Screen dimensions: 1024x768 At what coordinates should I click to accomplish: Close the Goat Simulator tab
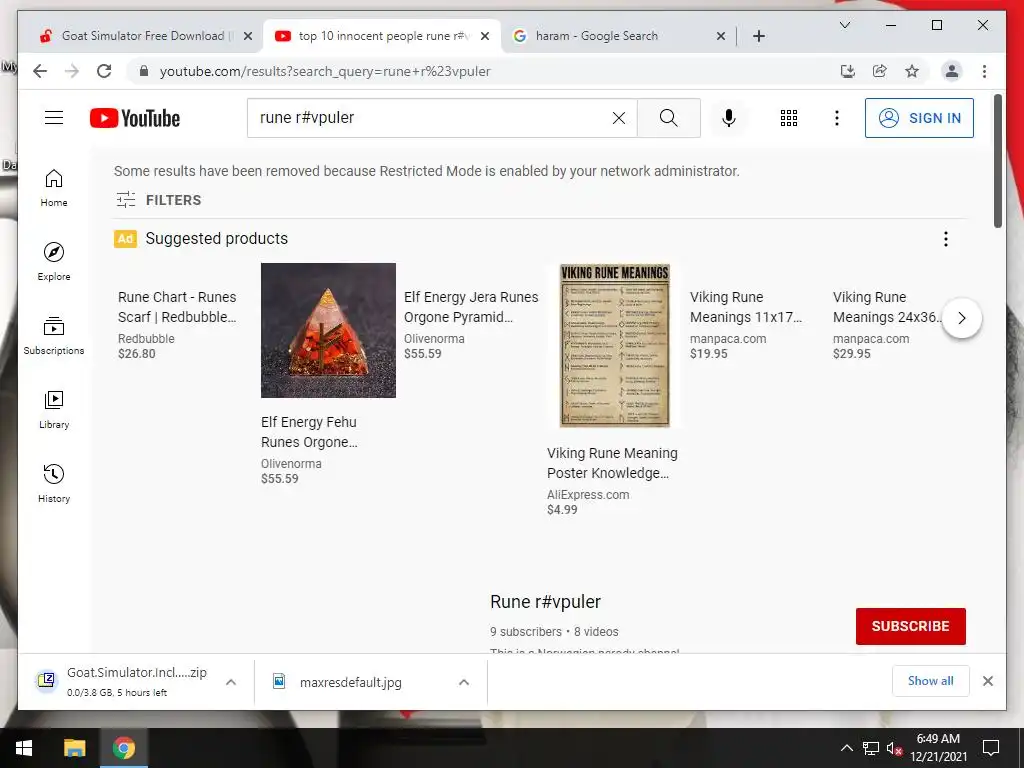pyautogui.click(x=248, y=36)
